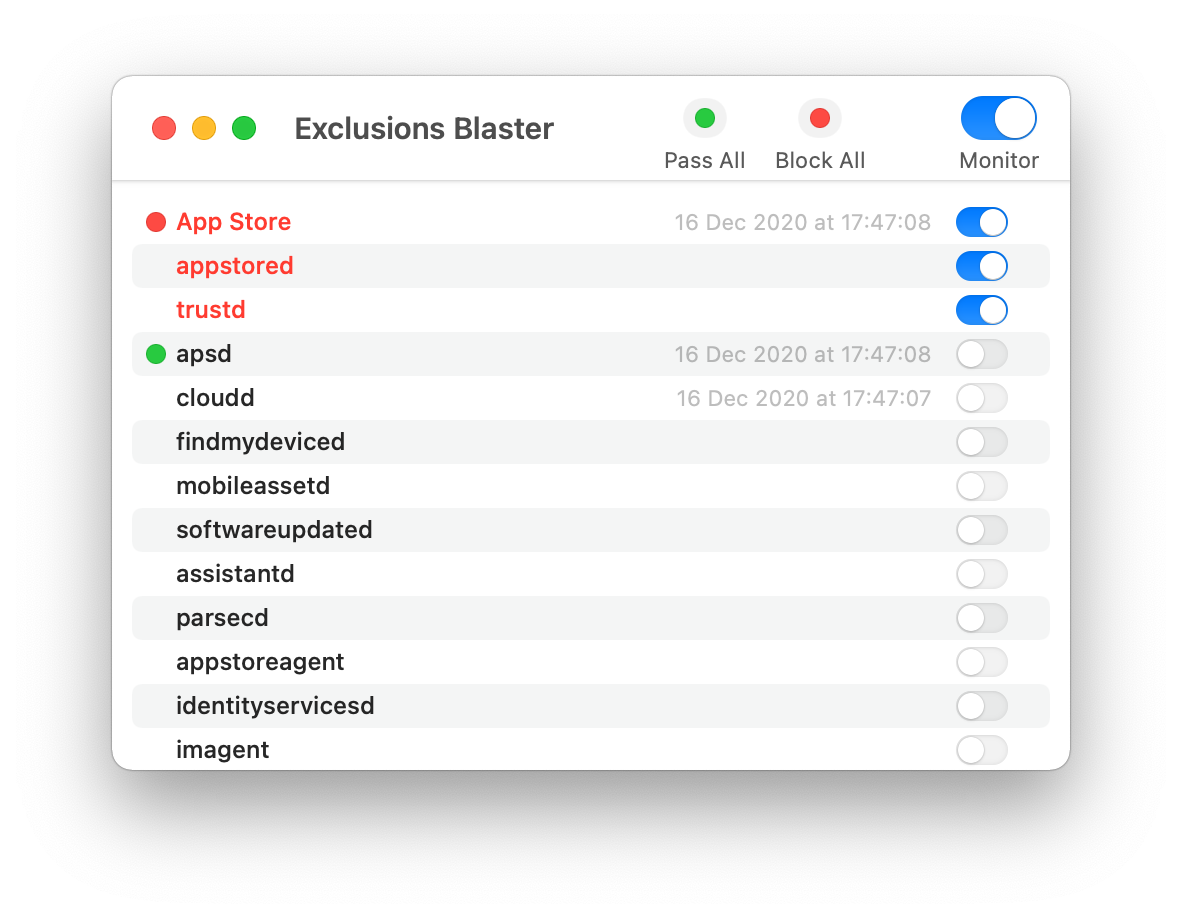
Task: Select the identityservicesd row name
Action: pyautogui.click(x=275, y=706)
